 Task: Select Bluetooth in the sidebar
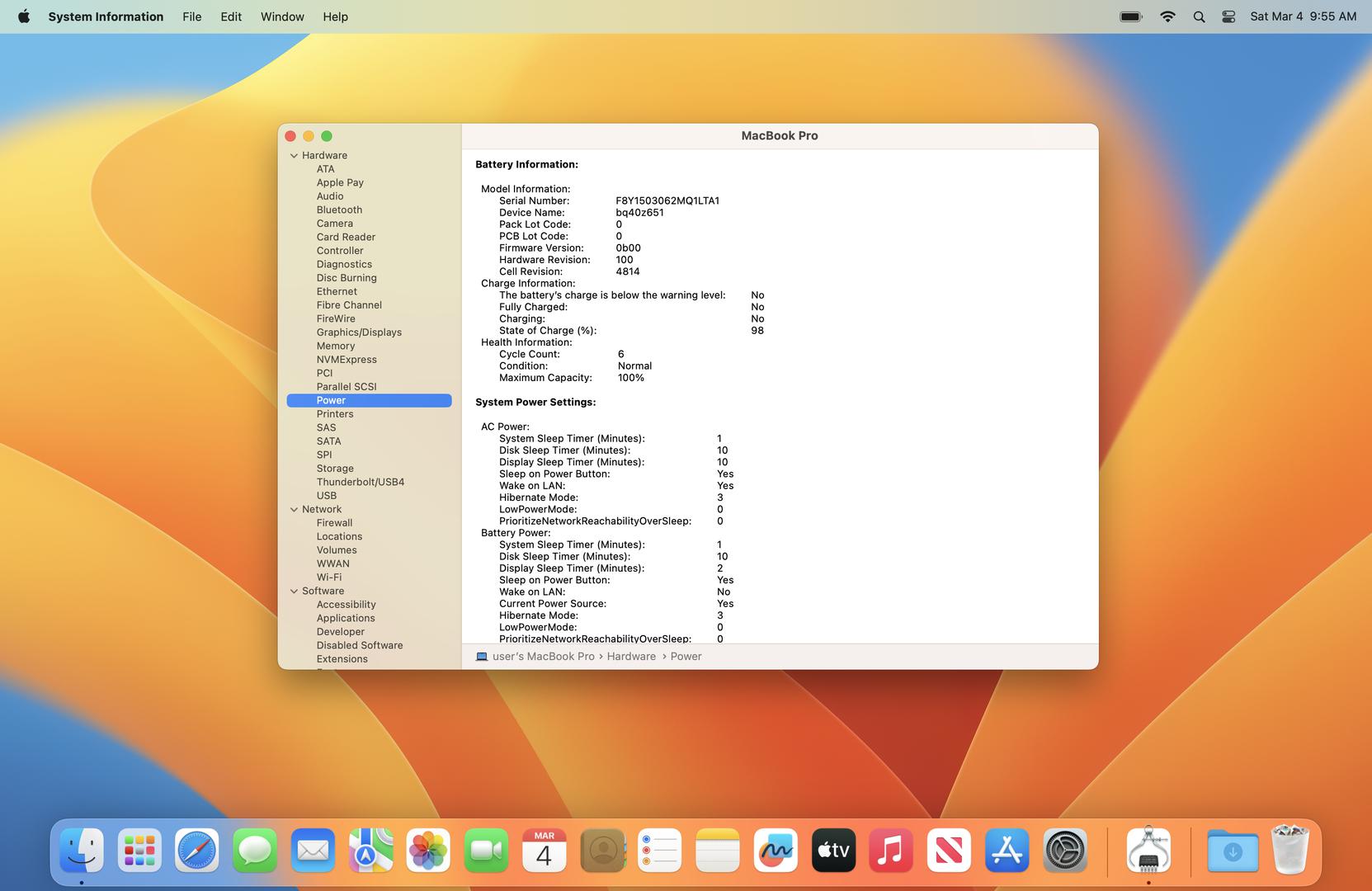click(x=339, y=210)
